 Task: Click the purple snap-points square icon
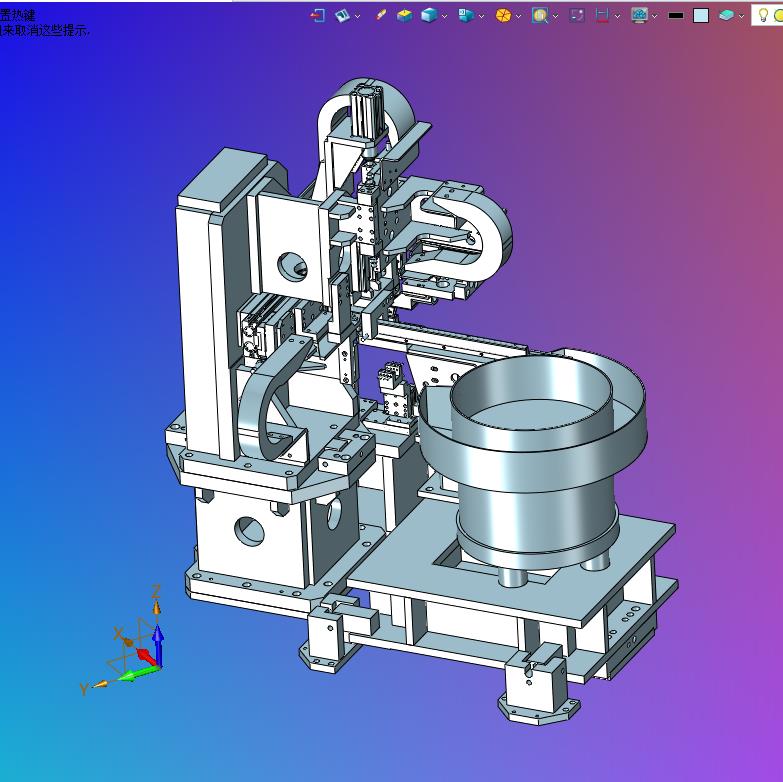point(577,15)
